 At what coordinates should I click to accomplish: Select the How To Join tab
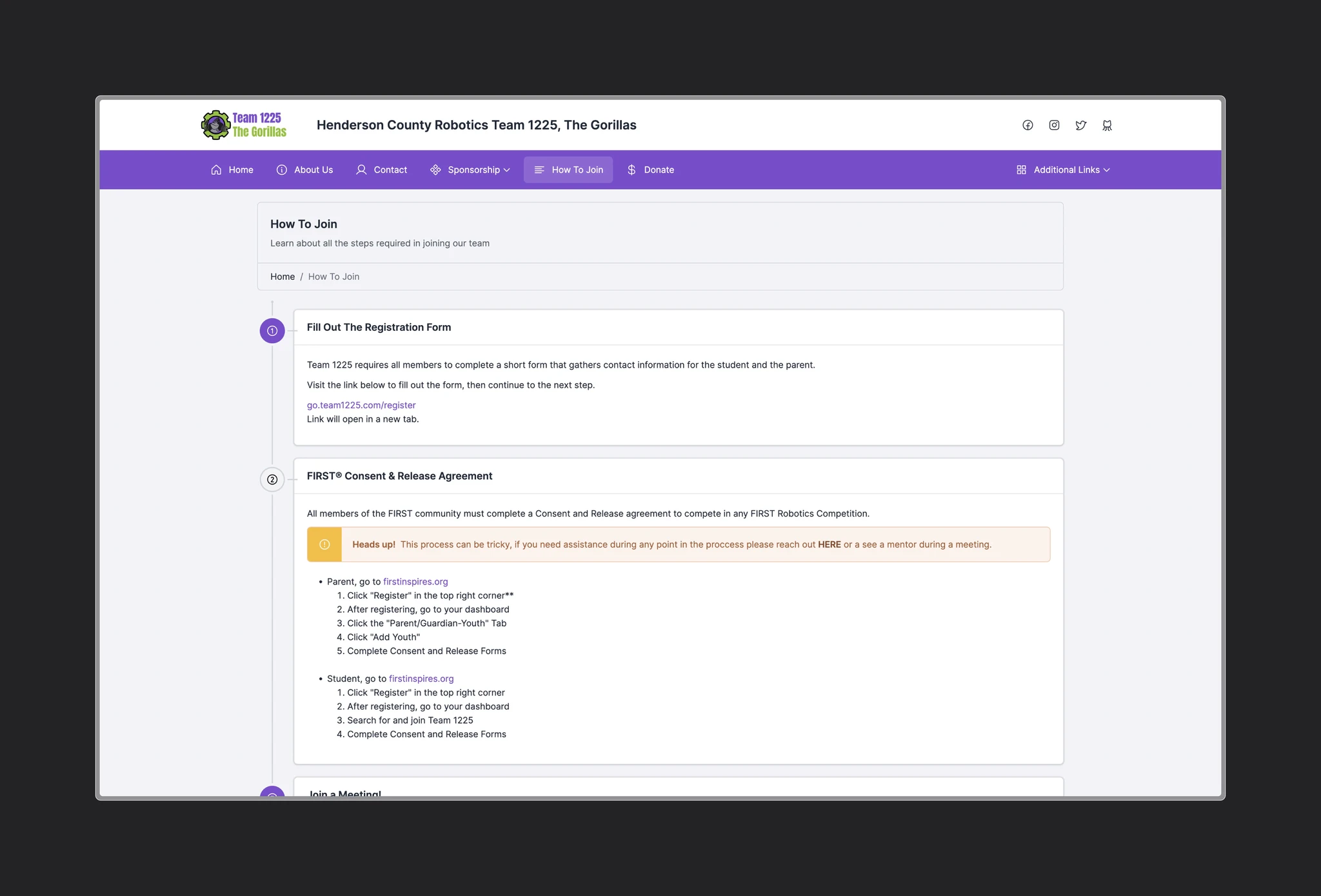tap(568, 170)
